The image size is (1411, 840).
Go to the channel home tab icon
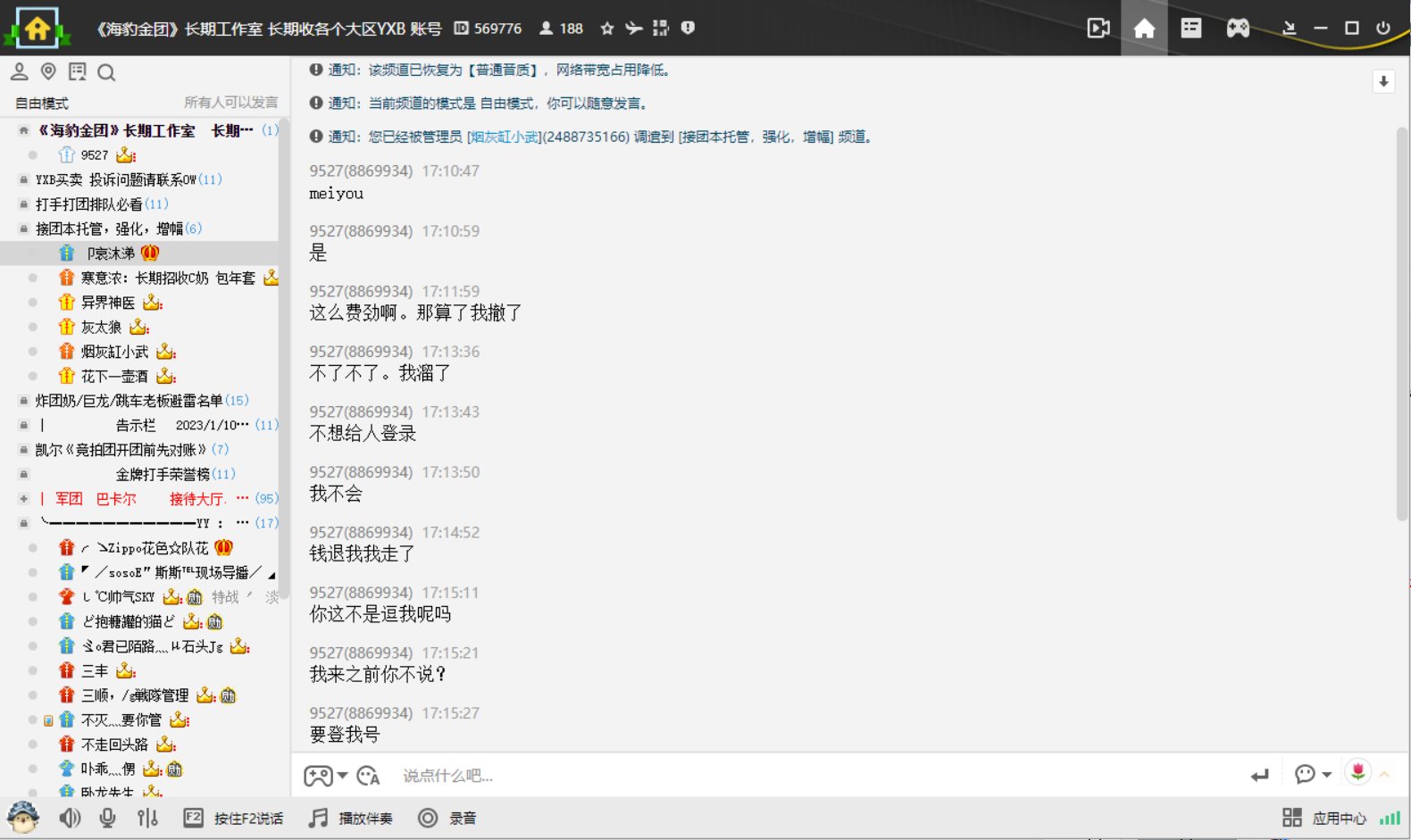1144,29
